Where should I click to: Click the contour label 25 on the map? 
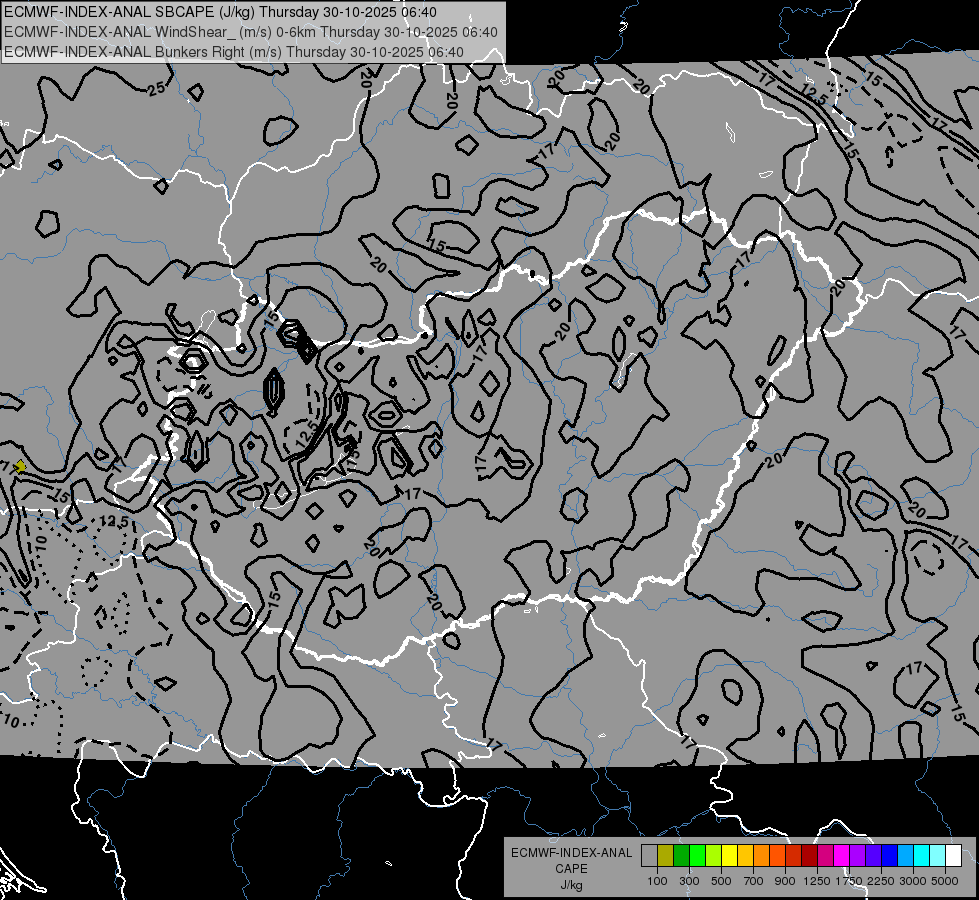[157, 89]
